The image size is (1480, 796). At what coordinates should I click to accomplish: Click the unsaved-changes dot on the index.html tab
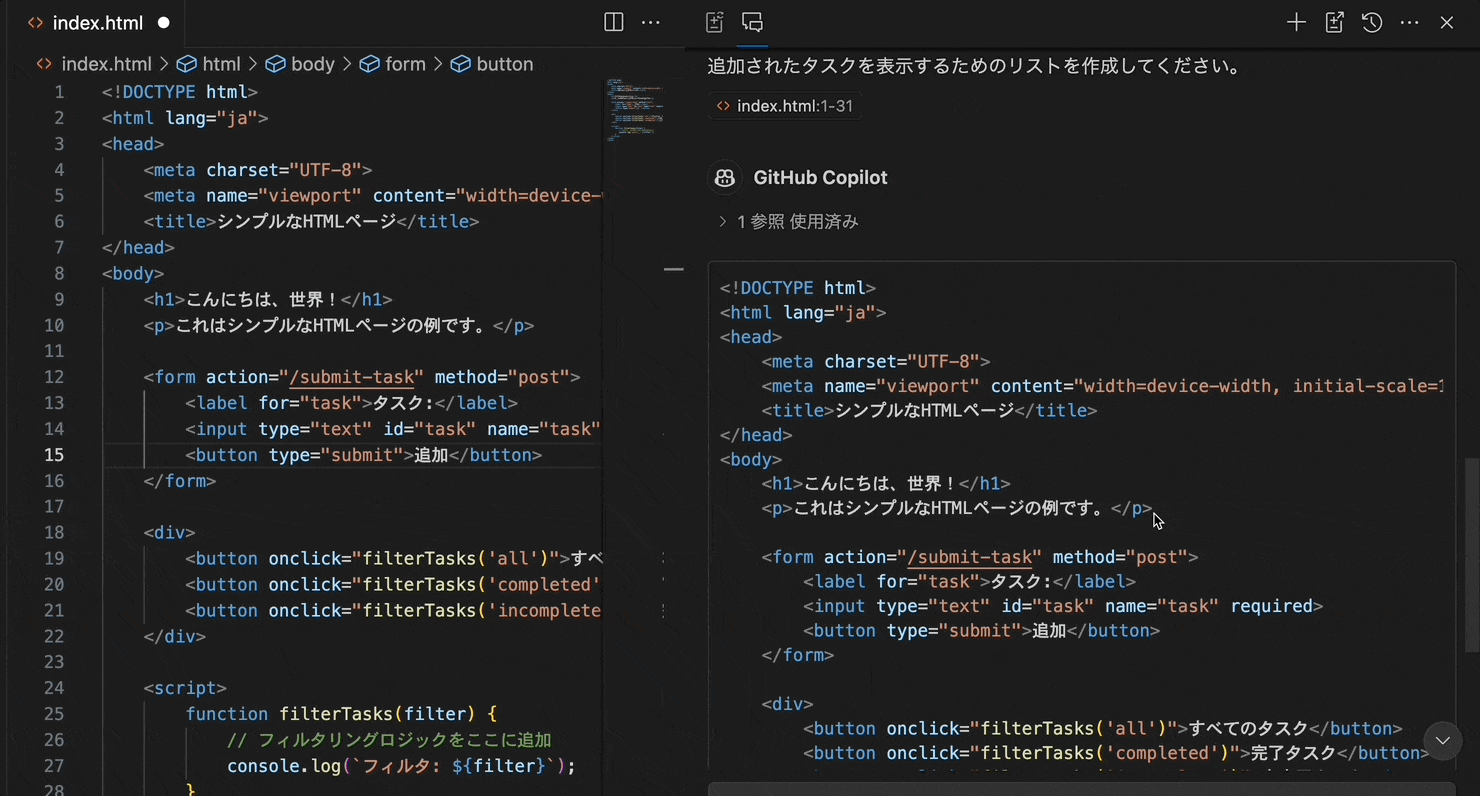pos(164,22)
